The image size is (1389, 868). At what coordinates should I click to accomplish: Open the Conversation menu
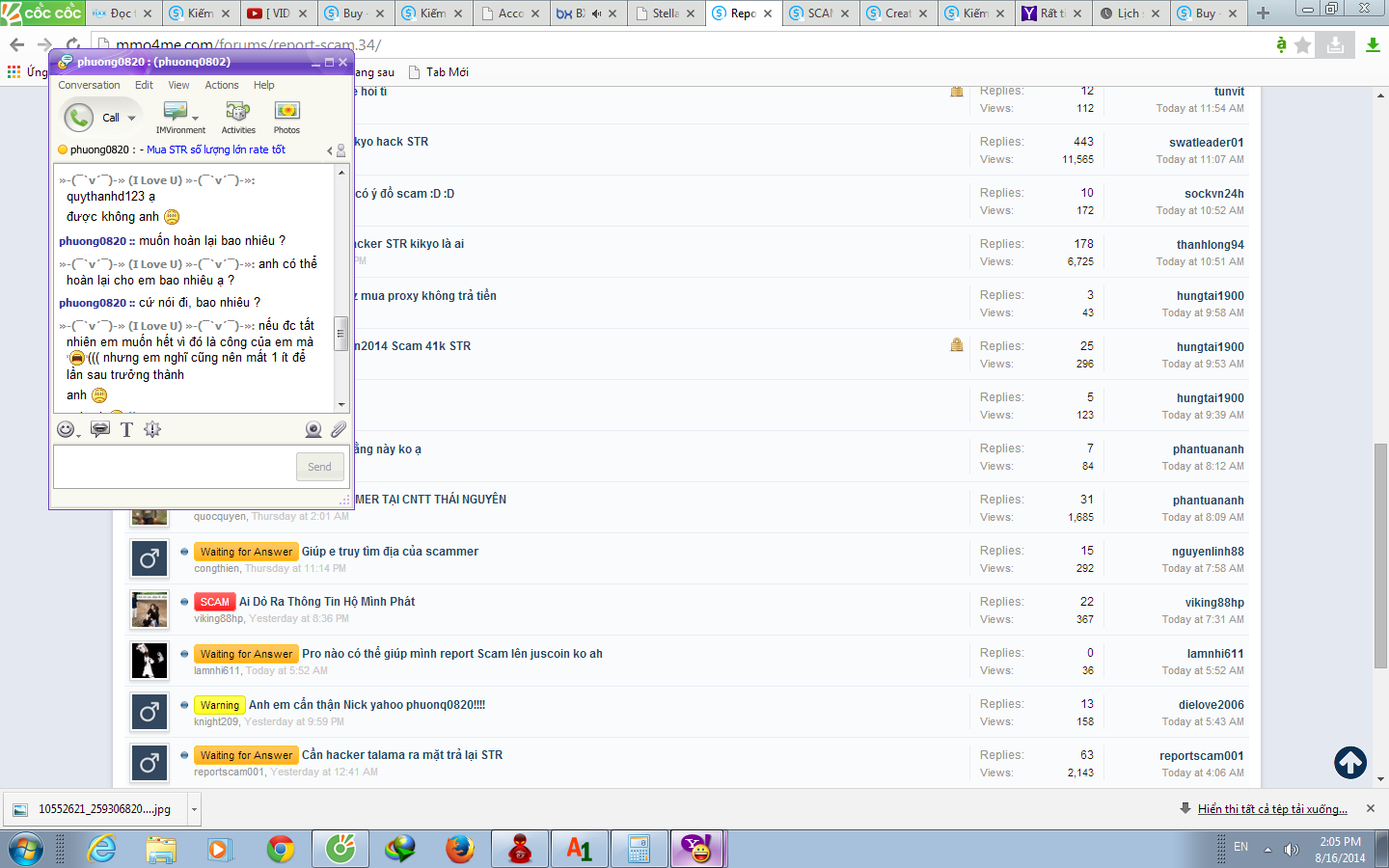click(x=89, y=85)
